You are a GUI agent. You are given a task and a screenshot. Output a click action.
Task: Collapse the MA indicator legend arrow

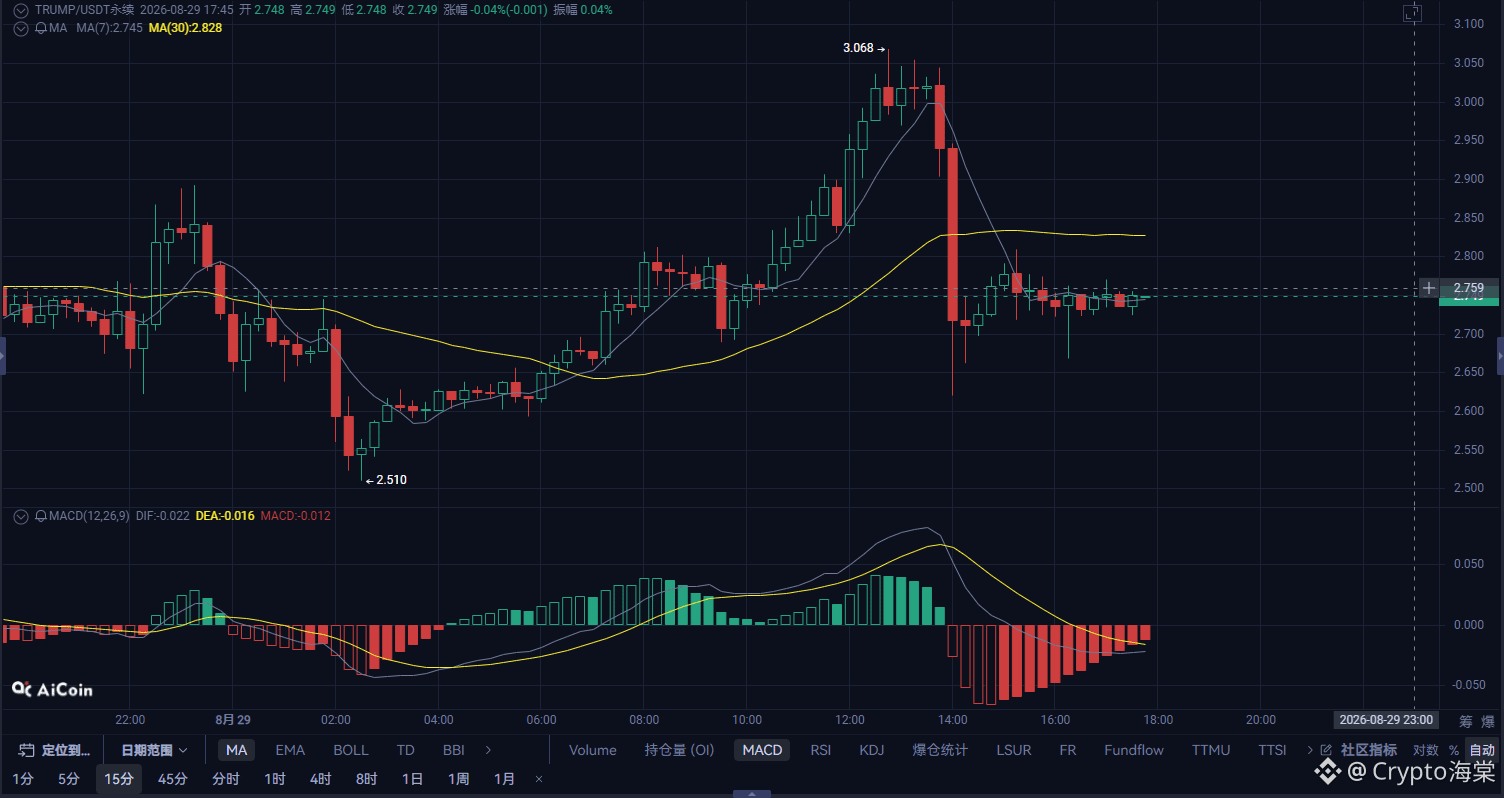[x=20, y=28]
